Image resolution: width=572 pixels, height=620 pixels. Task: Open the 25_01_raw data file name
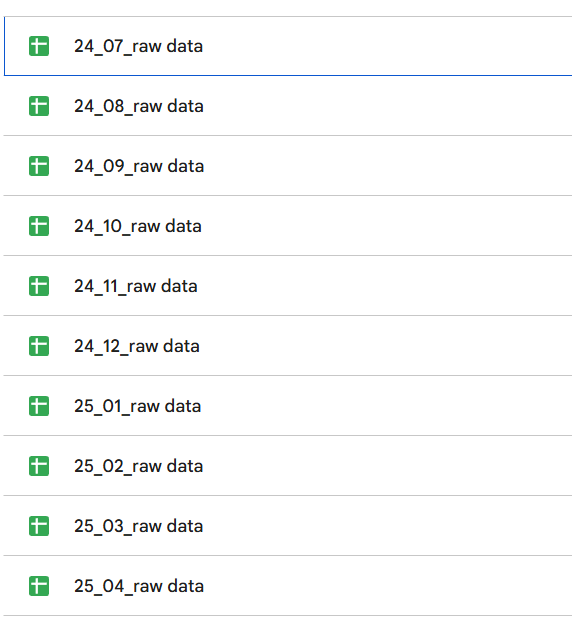pyautogui.click(x=138, y=406)
